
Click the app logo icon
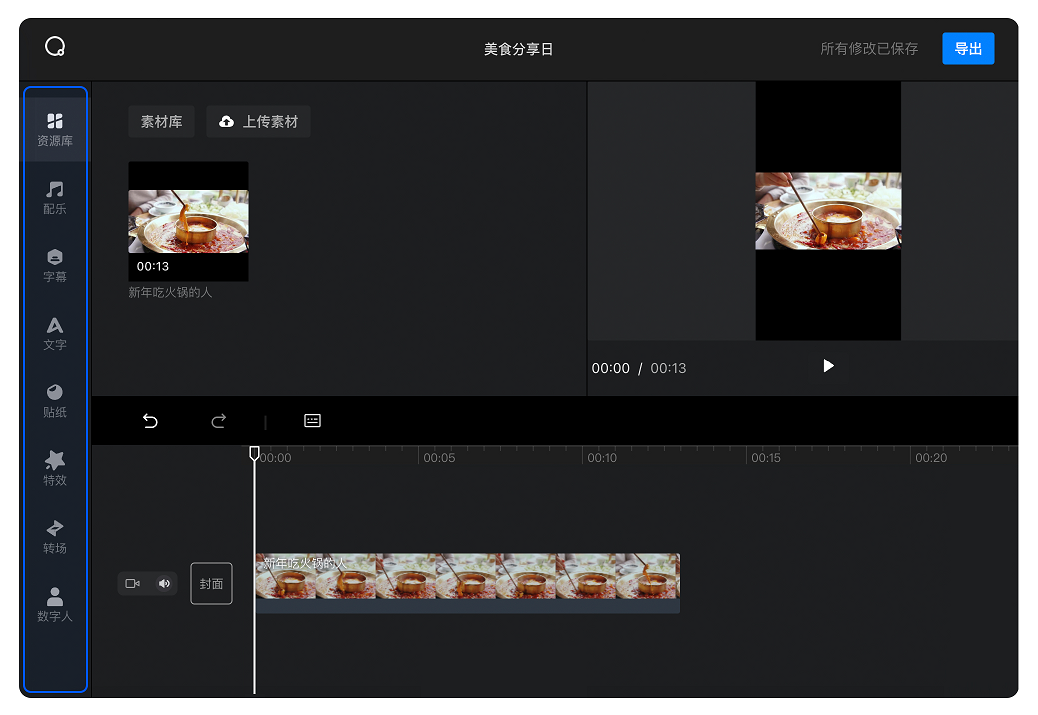55,47
